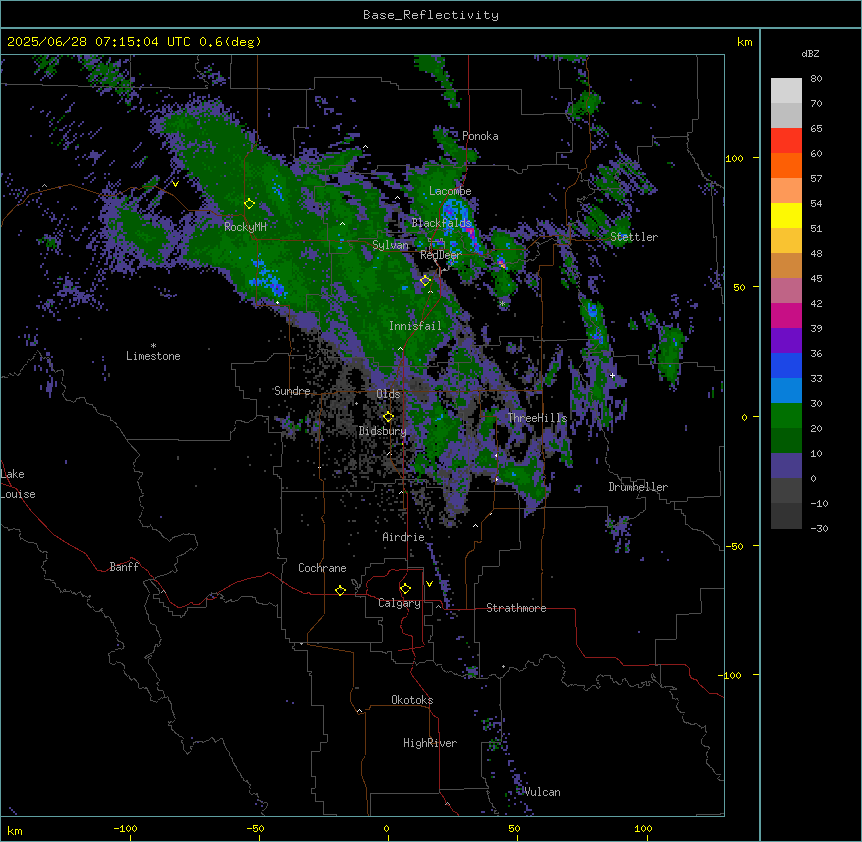
Task: Click the asterisk marker above Limestone
Action: [153, 346]
